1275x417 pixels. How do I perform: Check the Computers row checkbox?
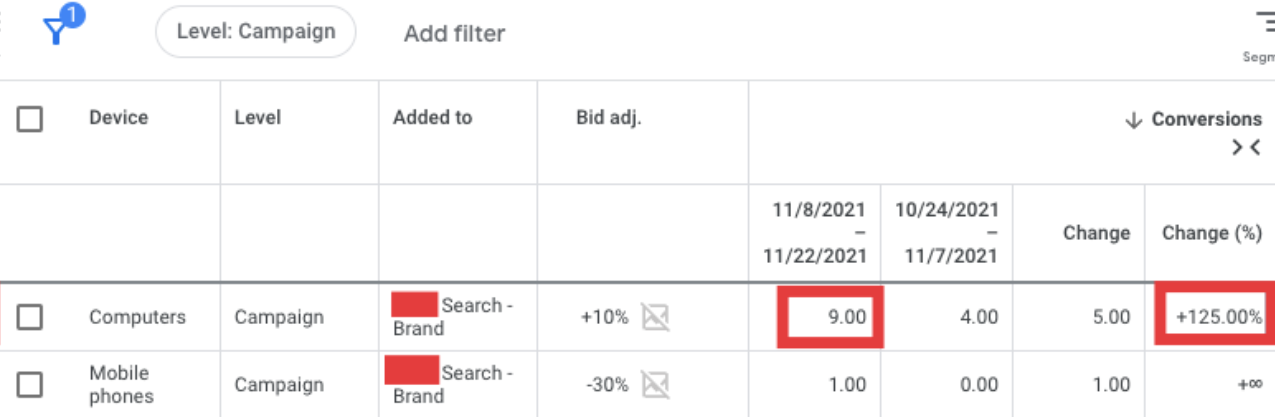(x=30, y=318)
